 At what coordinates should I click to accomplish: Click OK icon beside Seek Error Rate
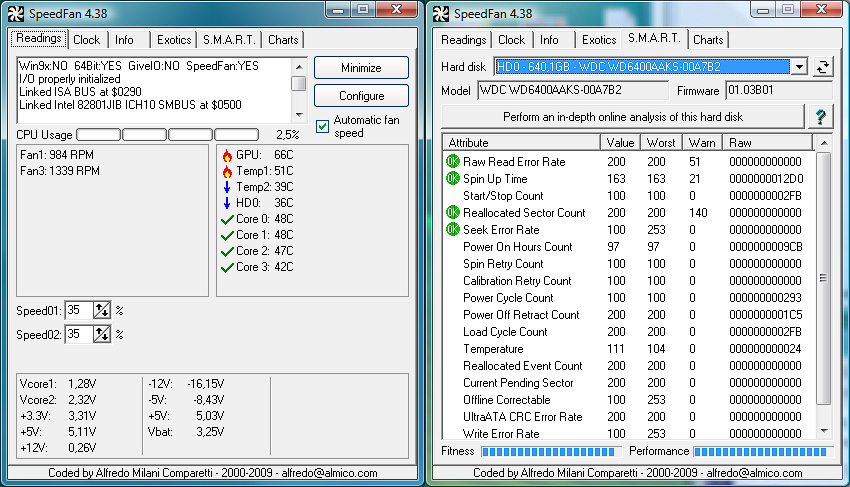[453, 229]
